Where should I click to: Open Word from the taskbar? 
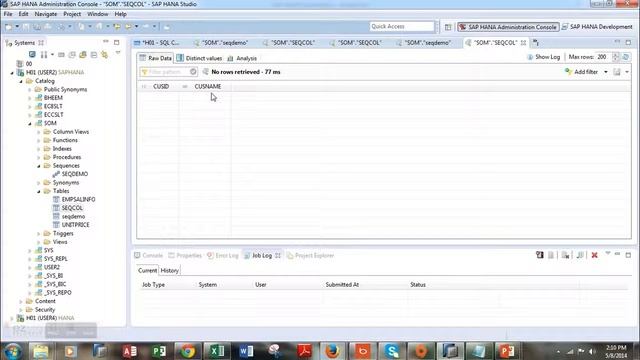(246, 351)
